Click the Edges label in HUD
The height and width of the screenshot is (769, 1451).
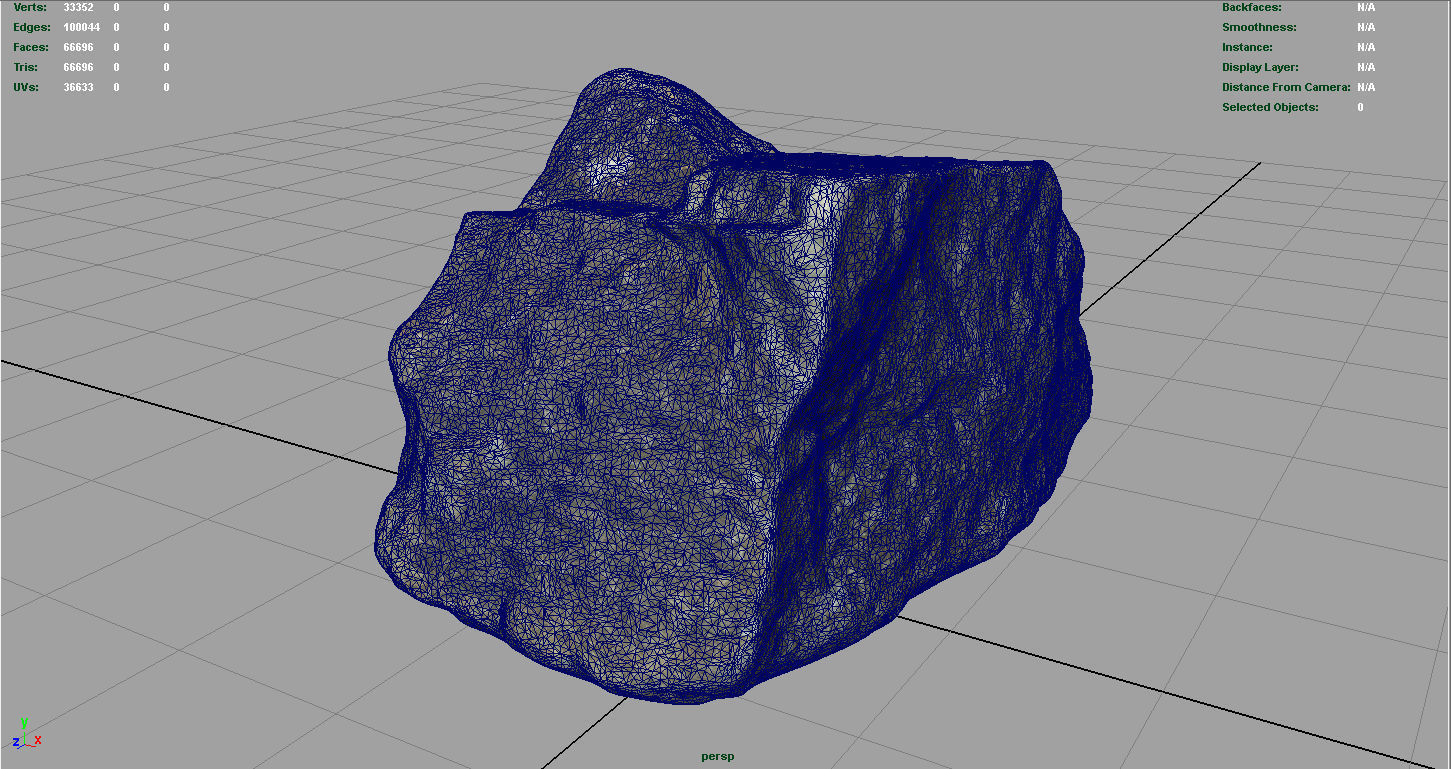pyautogui.click(x=32, y=27)
